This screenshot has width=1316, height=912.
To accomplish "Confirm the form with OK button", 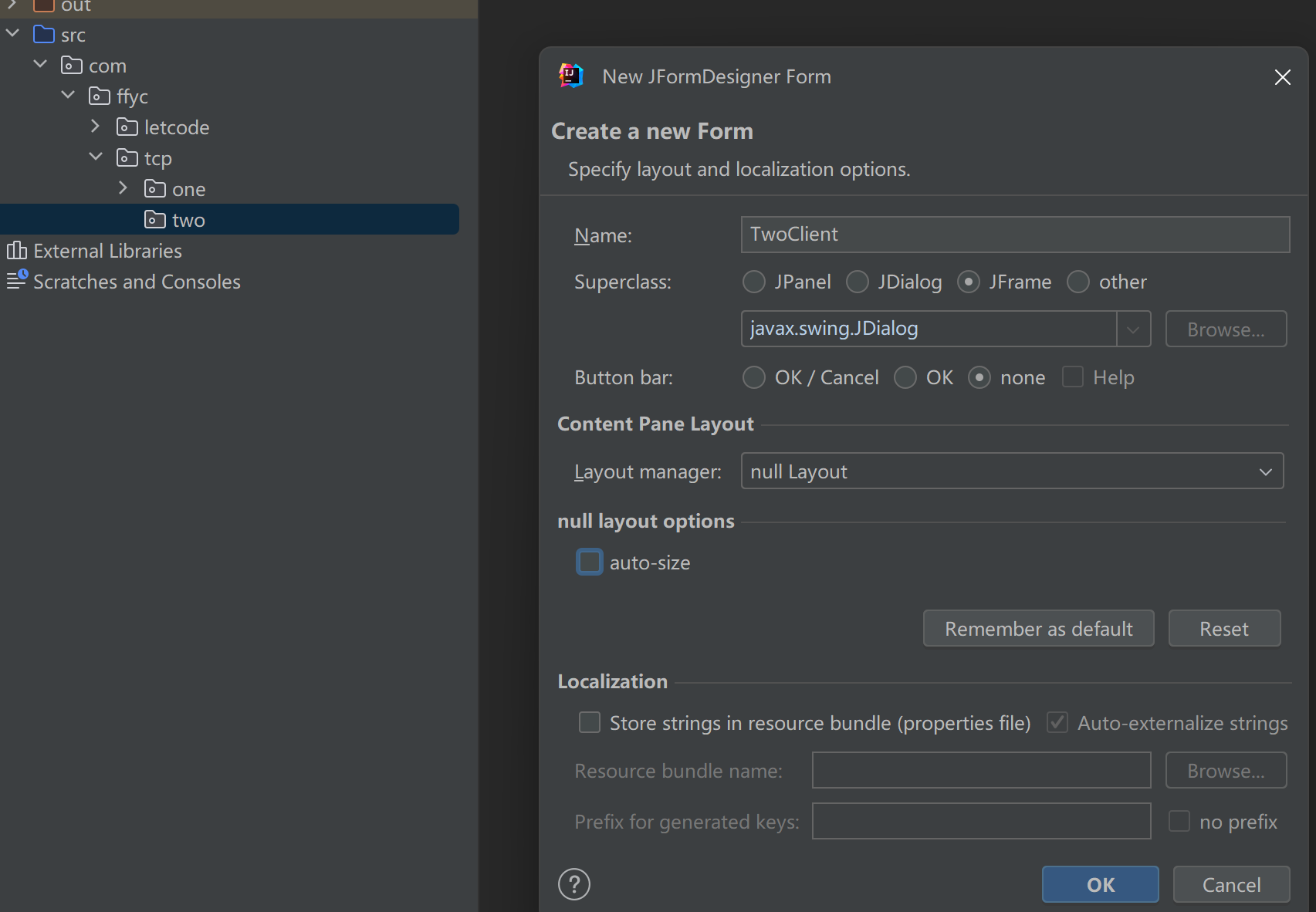I will click(1101, 884).
